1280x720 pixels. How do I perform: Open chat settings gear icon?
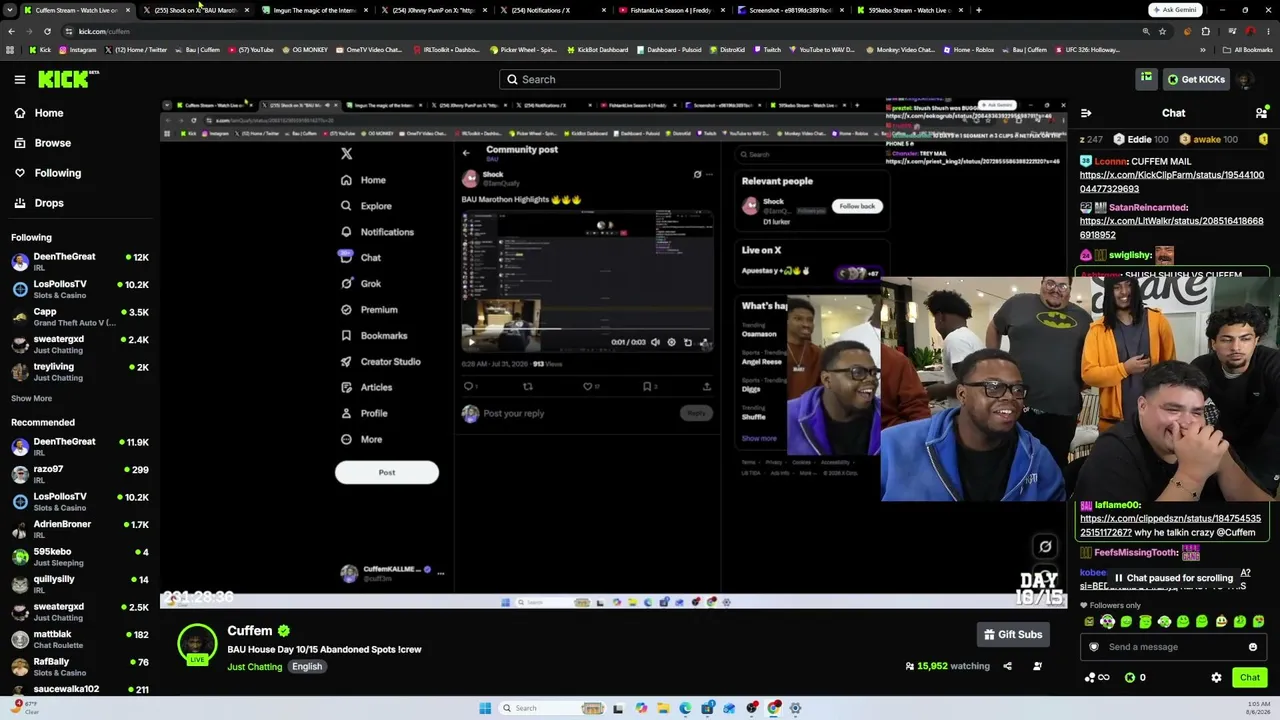[x=1216, y=678]
